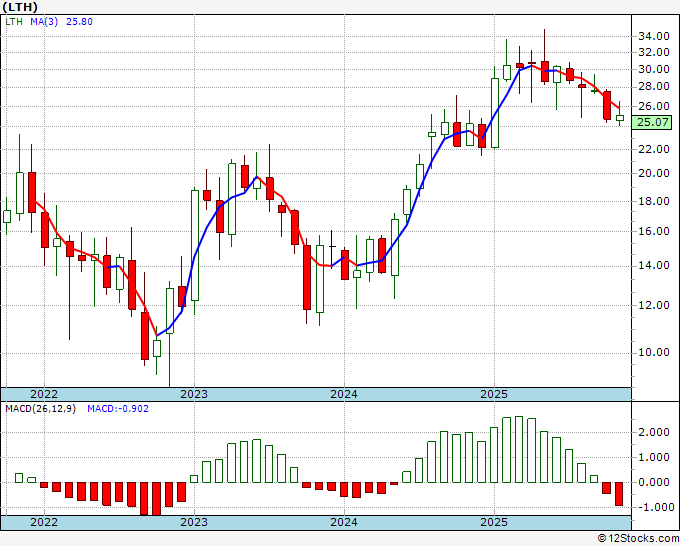
Task: Click the 2024 label on MACD axis
Action: coord(344,522)
